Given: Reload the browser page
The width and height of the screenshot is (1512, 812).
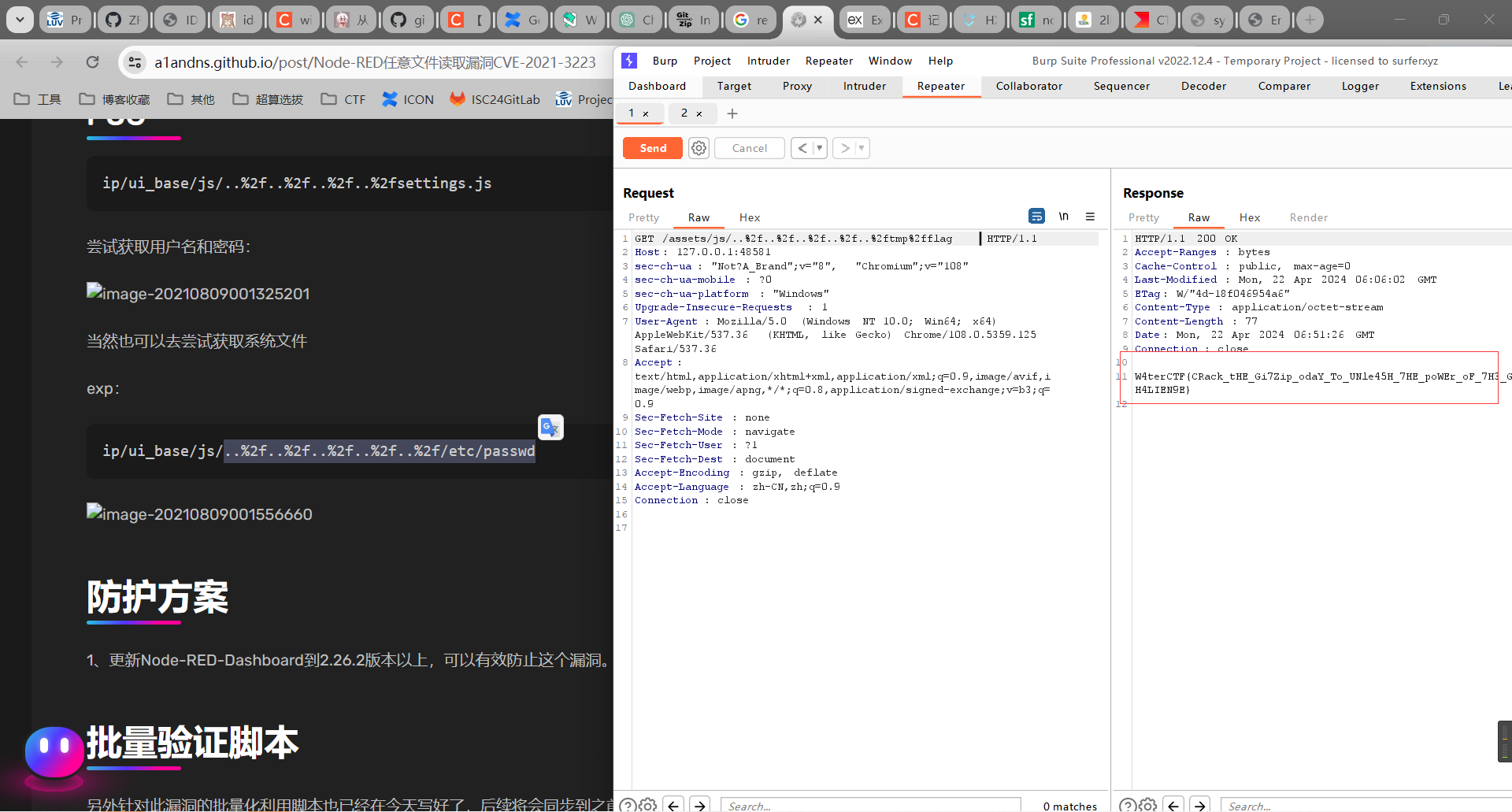Looking at the screenshot, I should tap(92, 62).
